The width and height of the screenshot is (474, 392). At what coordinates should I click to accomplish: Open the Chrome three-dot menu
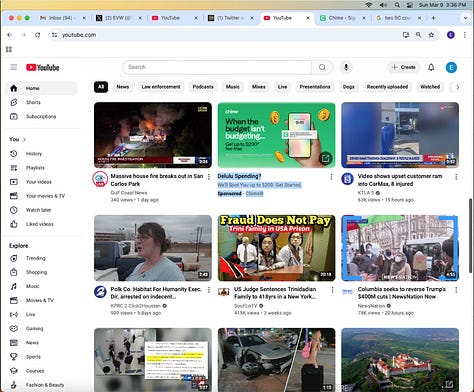(465, 35)
